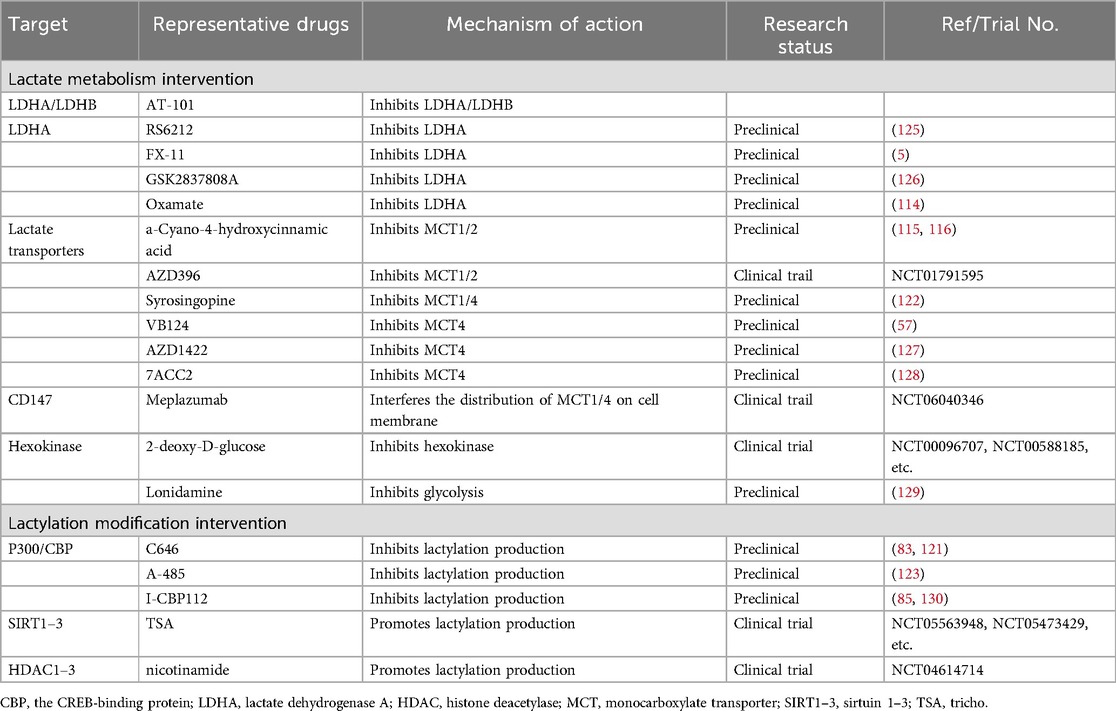Select the P300/CBP target cell
This screenshot has width=1116, height=711.
point(70,549)
